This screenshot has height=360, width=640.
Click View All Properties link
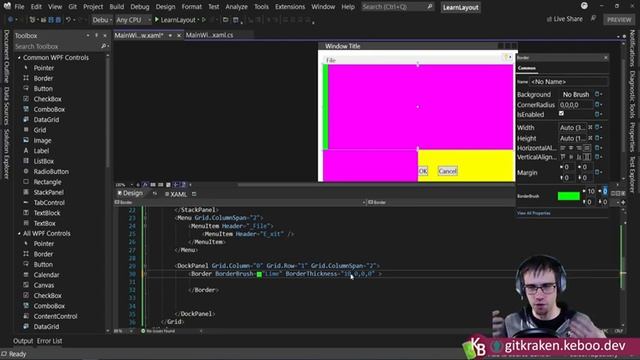[533, 213]
